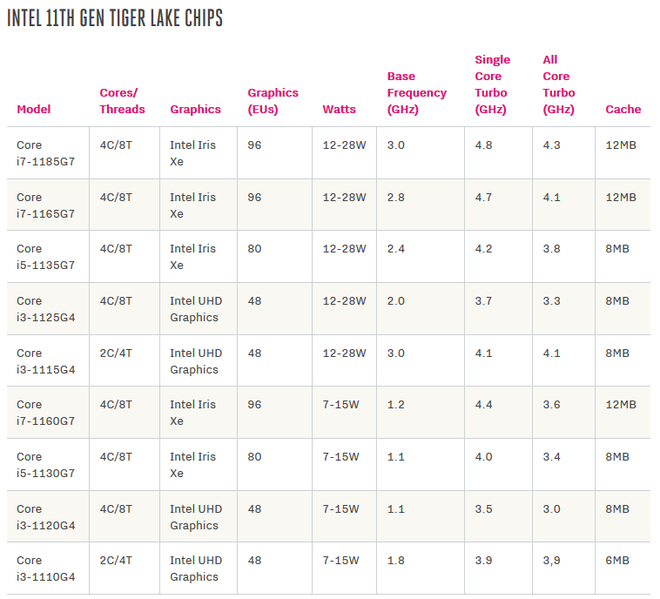Click the Core i3-1115G4 model cell

coord(46,361)
